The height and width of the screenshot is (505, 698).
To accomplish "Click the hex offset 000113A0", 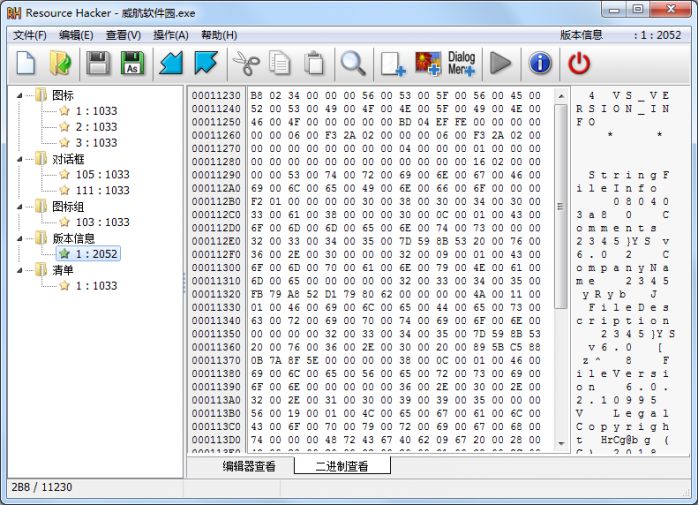I will 216,400.
